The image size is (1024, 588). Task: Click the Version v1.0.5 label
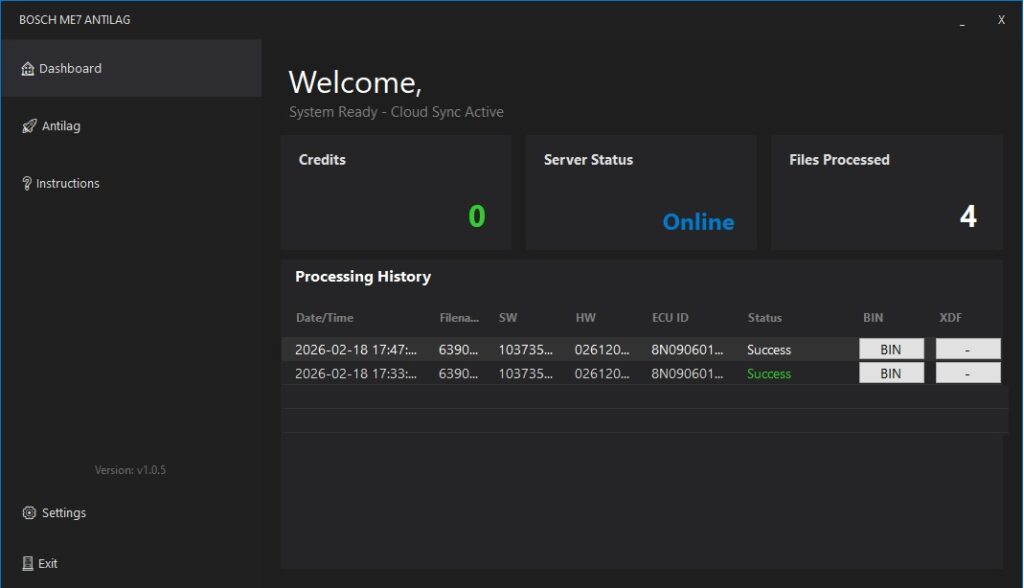pos(130,470)
